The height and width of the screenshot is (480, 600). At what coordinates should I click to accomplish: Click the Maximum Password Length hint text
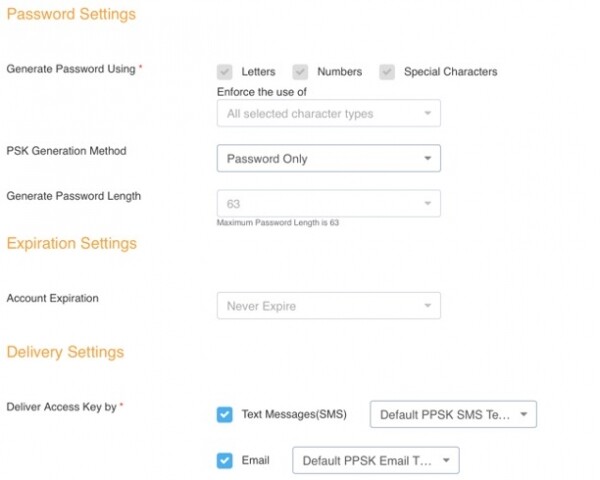point(278,223)
